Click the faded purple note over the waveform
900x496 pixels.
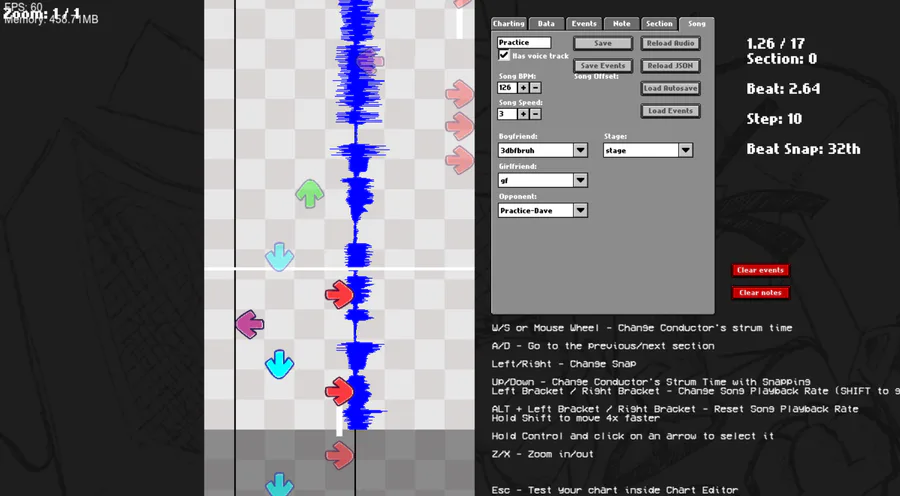(370, 60)
